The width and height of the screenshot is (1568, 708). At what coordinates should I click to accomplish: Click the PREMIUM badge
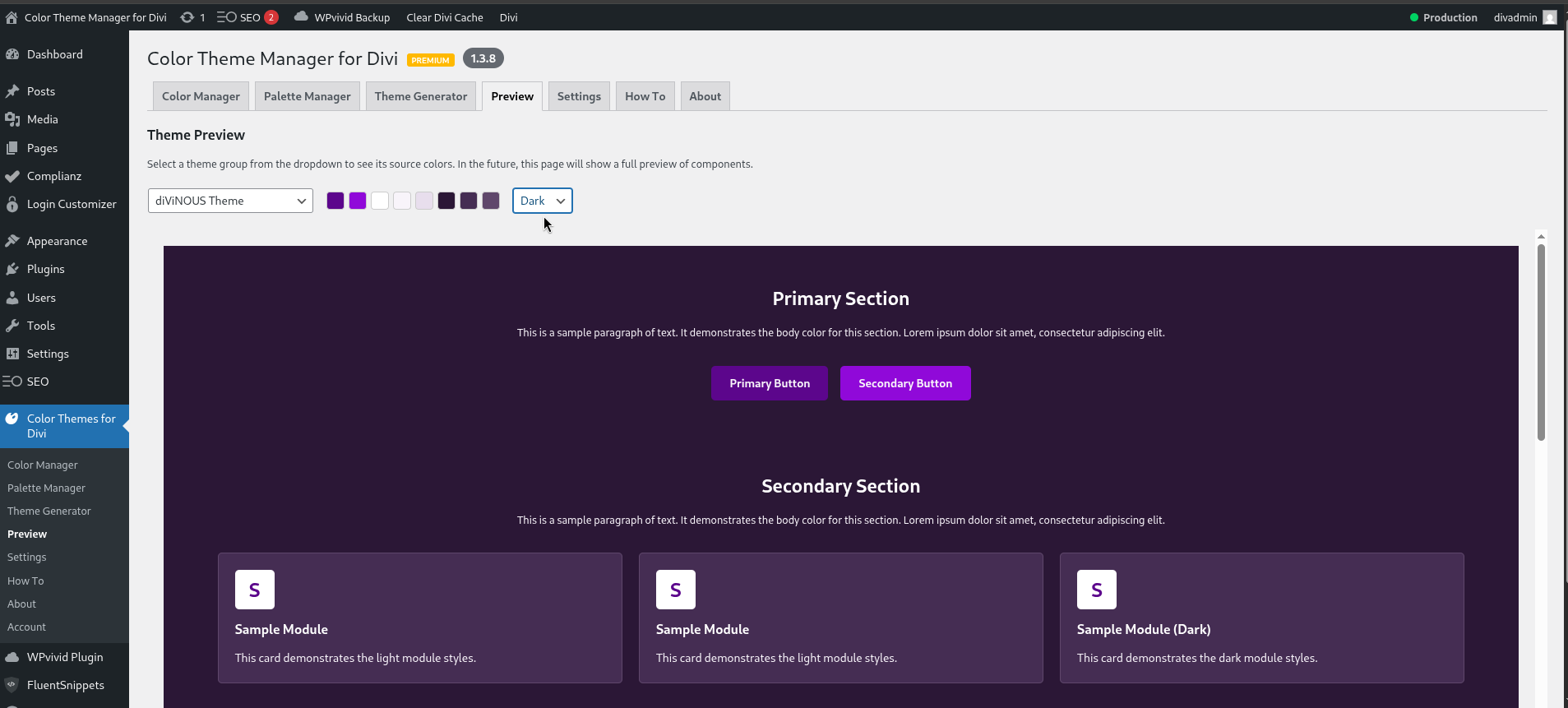[x=431, y=60]
